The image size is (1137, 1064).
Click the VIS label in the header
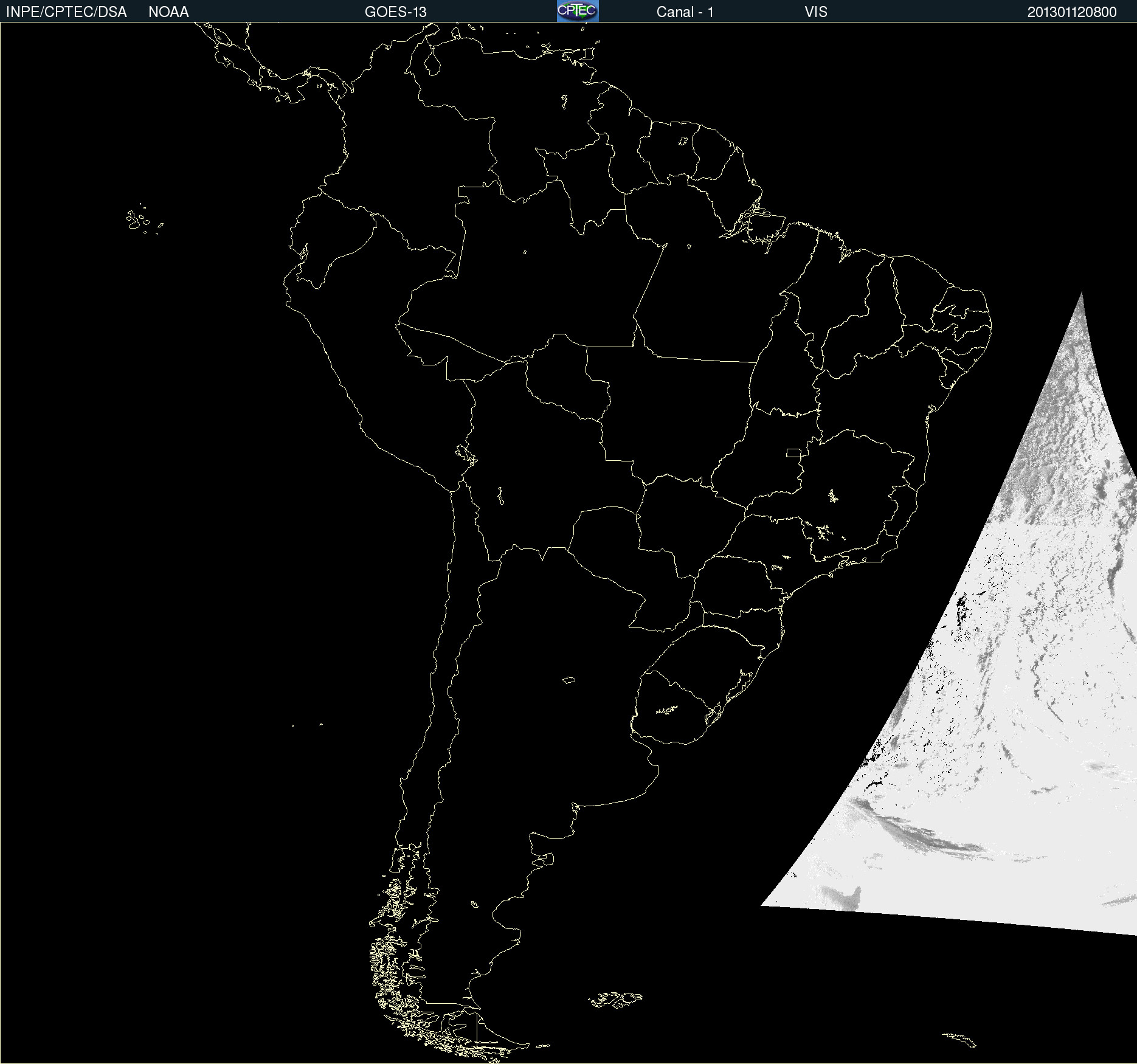pyautogui.click(x=816, y=12)
